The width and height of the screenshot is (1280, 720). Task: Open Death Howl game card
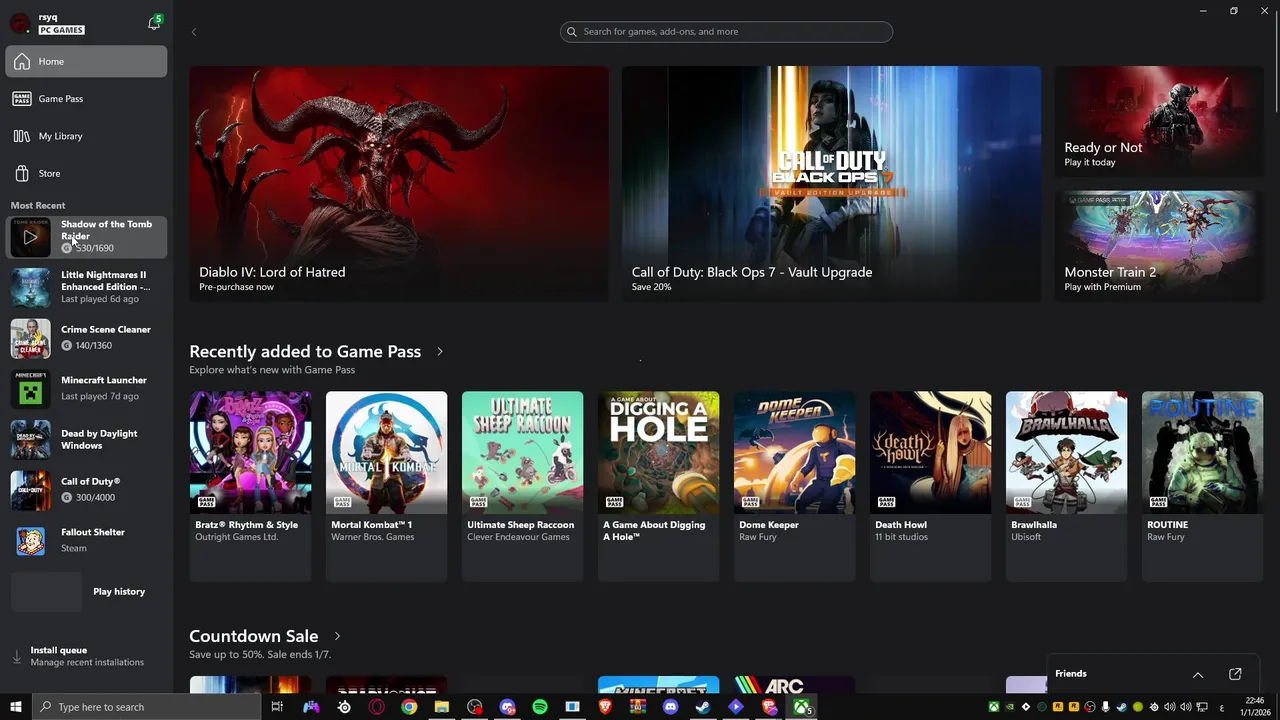coord(930,486)
